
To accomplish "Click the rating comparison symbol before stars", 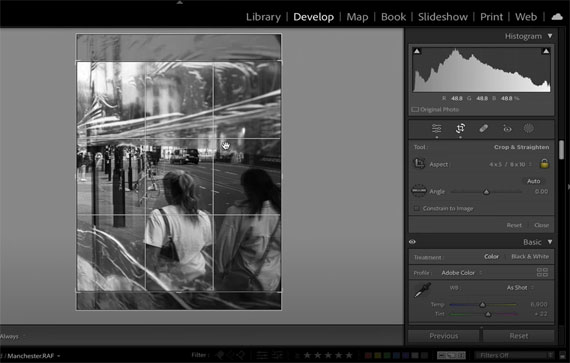I will click(x=297, y=355).
